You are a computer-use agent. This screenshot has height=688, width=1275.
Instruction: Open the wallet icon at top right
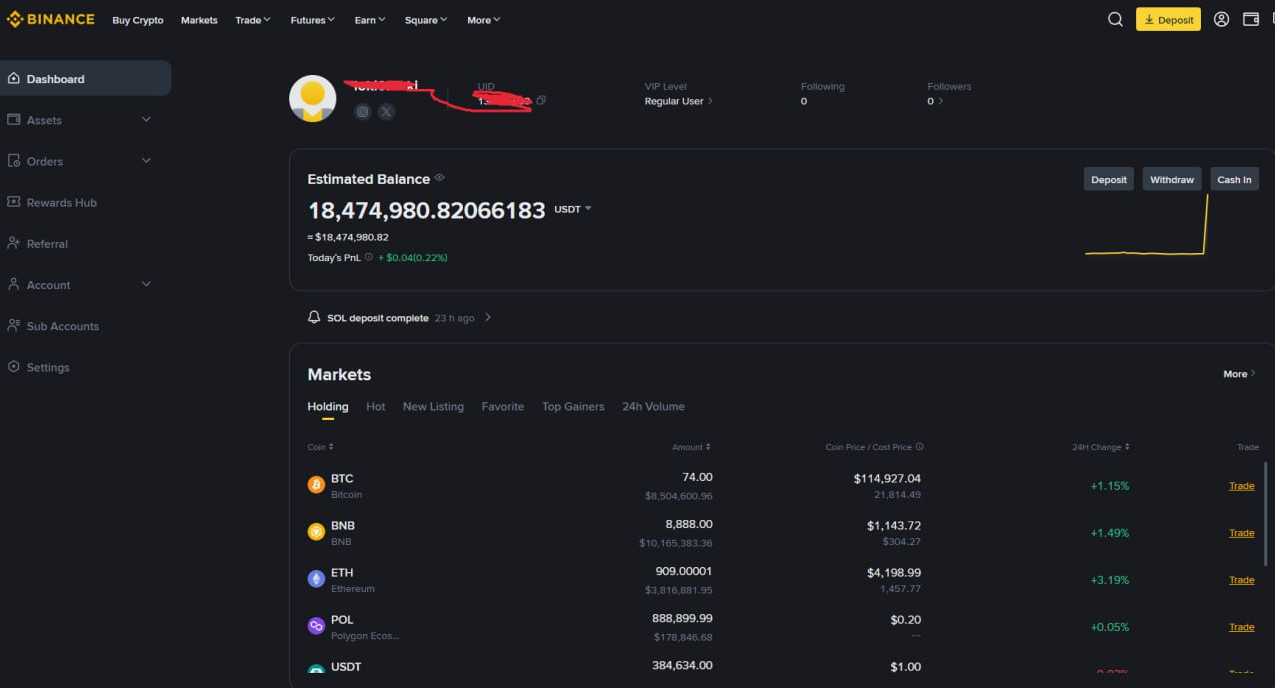[x=1251, y=19]
